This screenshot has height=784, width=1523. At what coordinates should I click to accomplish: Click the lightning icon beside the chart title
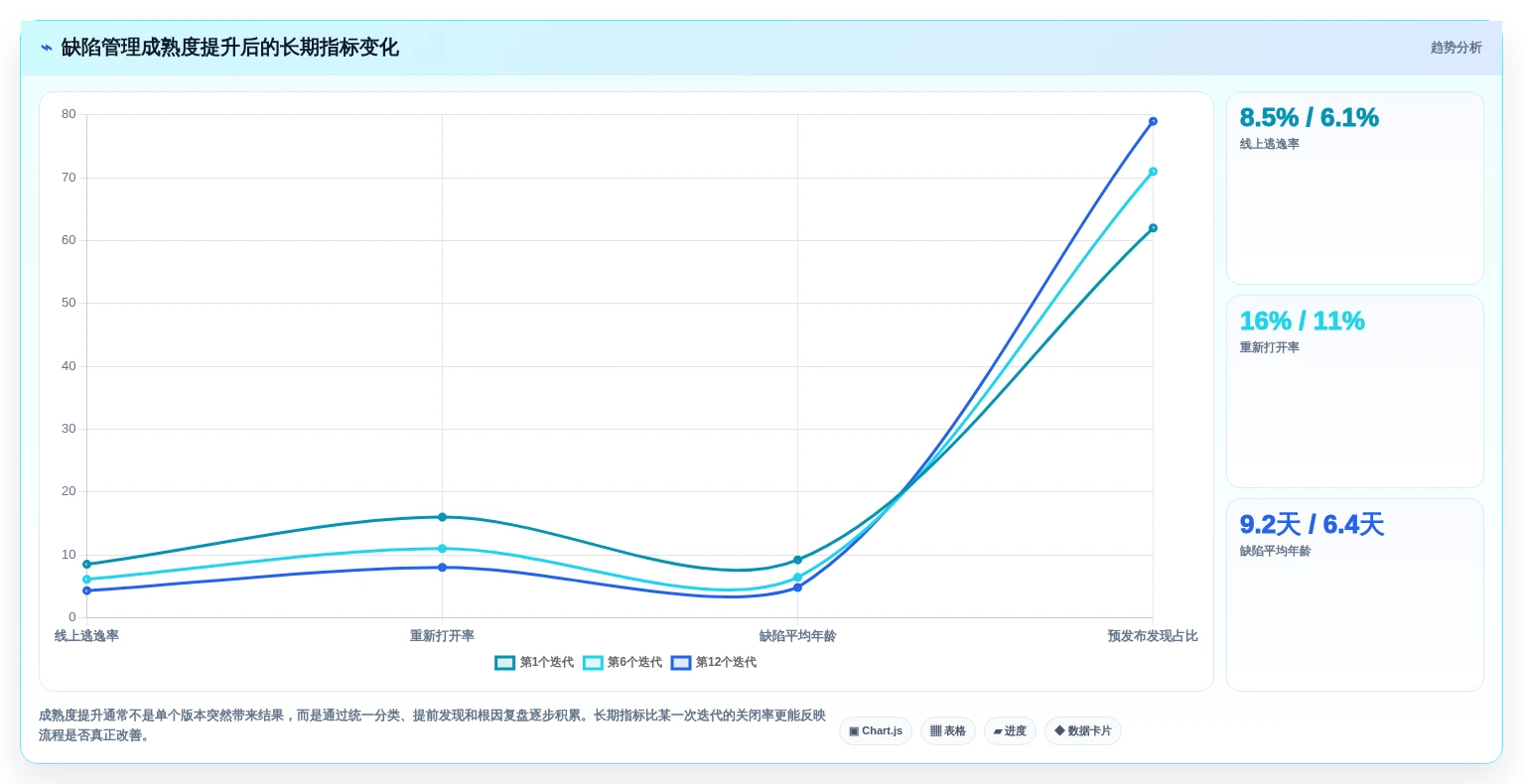tap(46, 48)
